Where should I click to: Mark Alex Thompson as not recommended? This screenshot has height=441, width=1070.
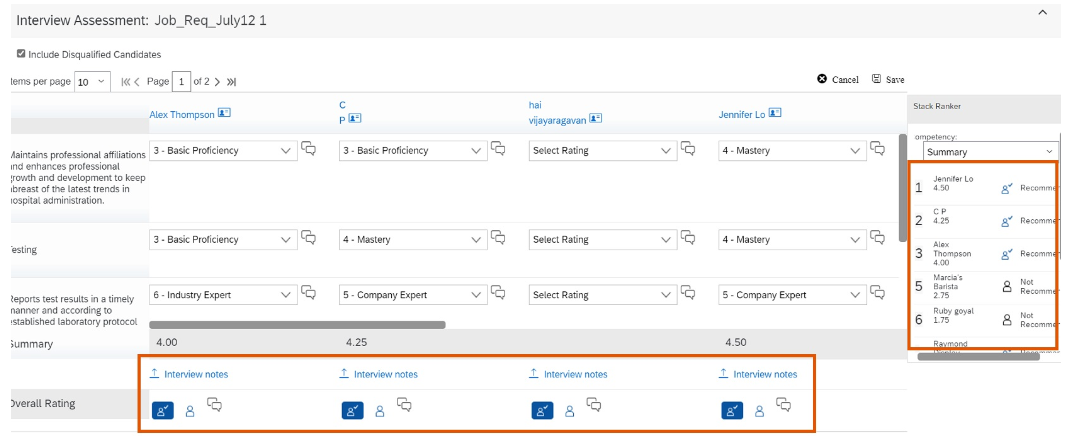coord(190,411)
